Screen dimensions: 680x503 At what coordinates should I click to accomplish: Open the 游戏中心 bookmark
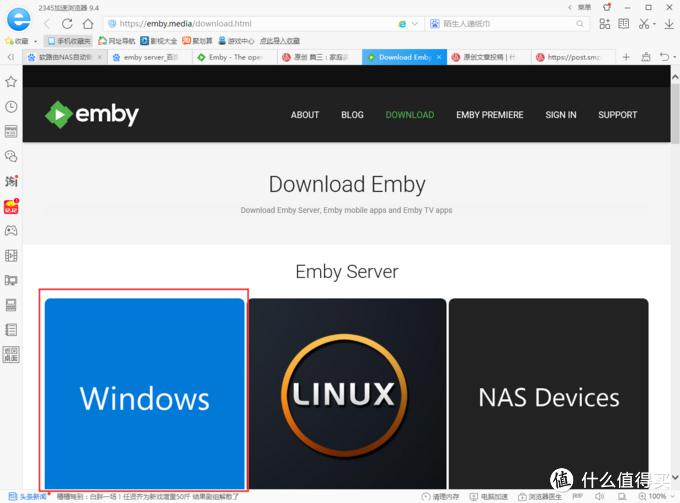(236, 41)
